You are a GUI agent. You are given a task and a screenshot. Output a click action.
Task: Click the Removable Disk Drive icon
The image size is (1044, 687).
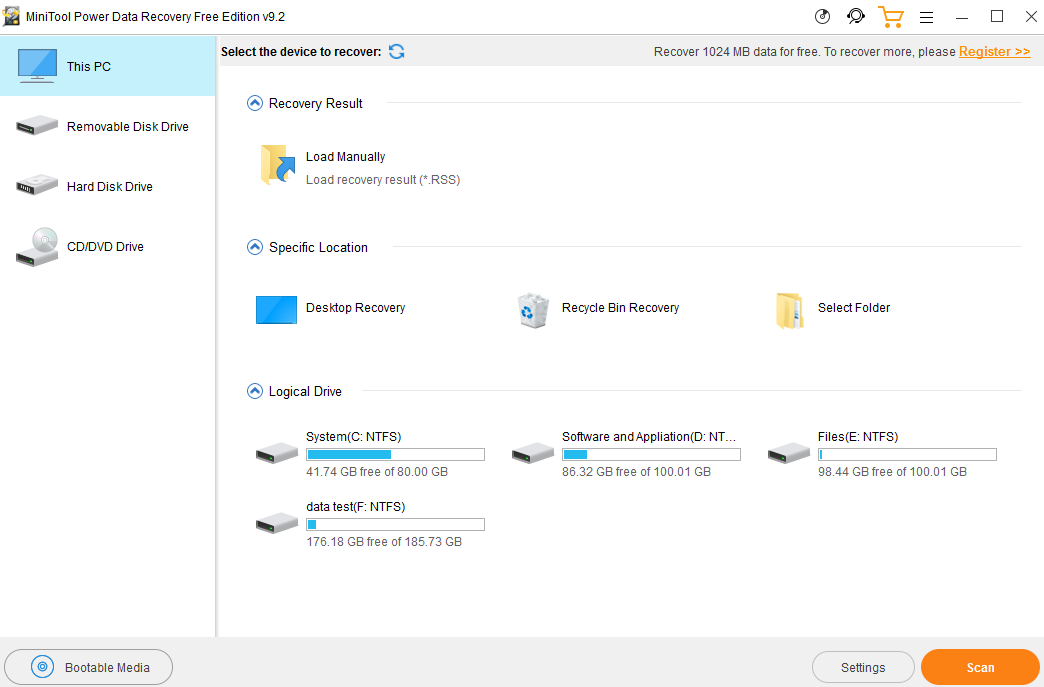(x=37, y=125)
